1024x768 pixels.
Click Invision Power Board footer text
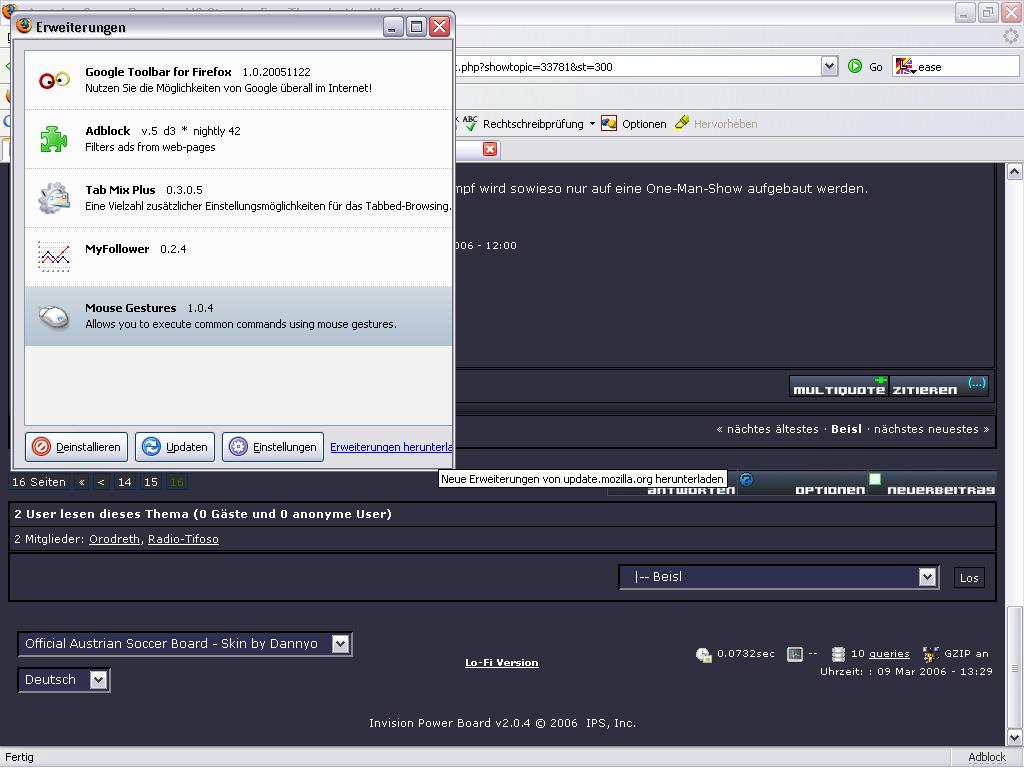tap(430, 723)
